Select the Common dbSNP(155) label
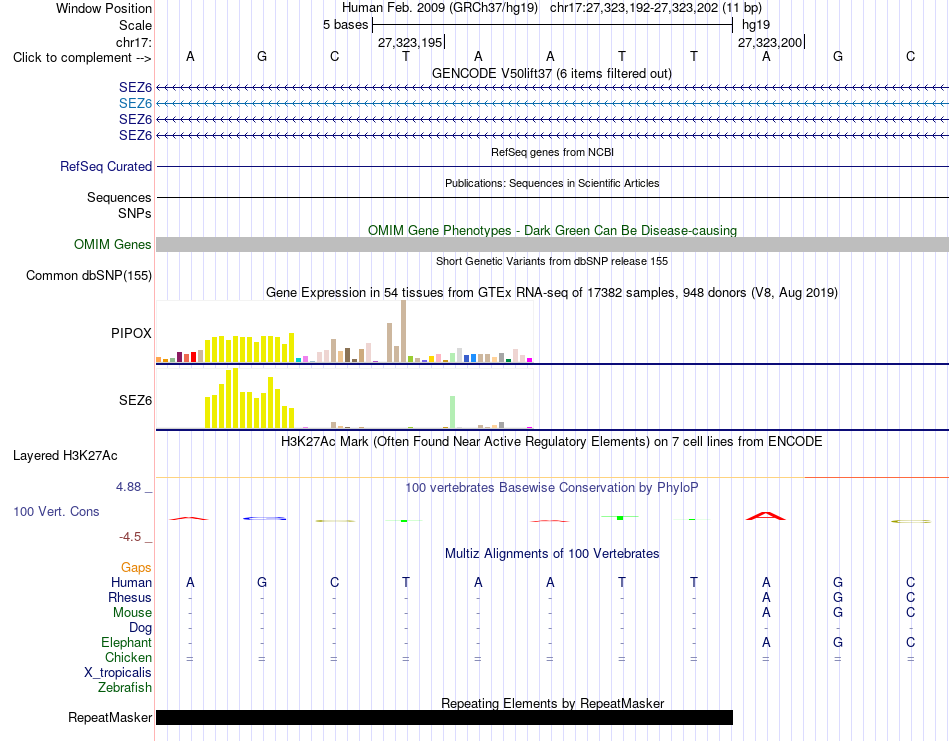 pos(88,276)
